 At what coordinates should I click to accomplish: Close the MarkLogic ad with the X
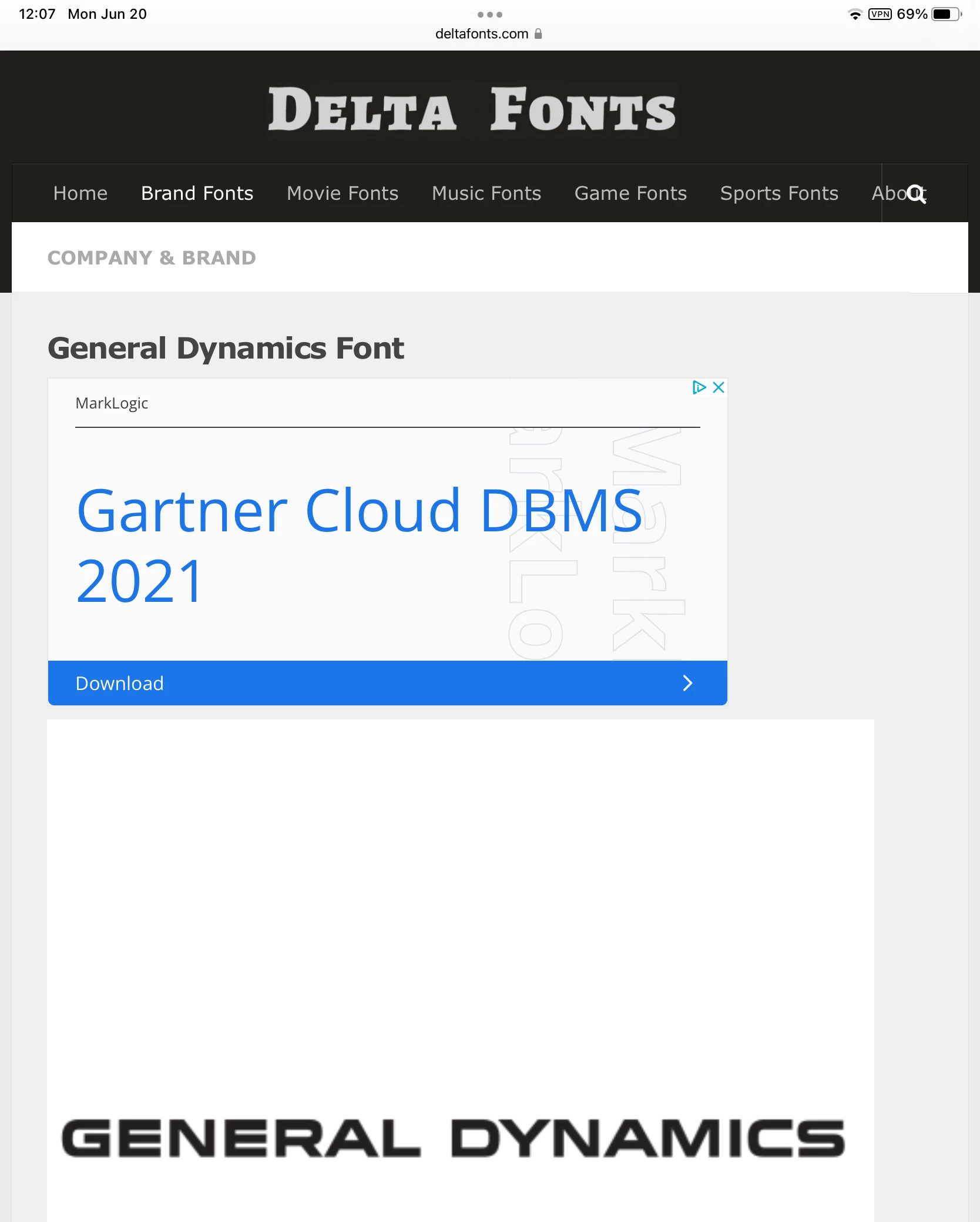click(718, 387)
